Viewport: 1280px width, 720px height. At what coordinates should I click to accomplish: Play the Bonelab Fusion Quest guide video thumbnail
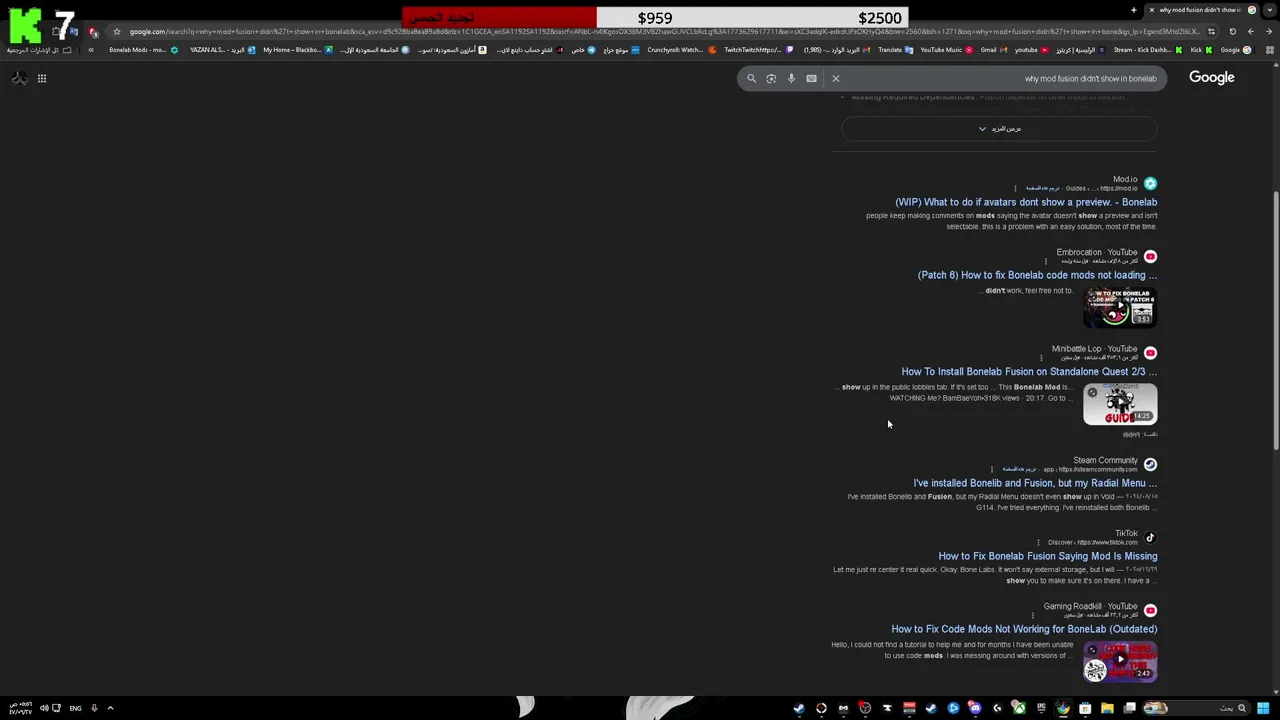click(1120, 404)
